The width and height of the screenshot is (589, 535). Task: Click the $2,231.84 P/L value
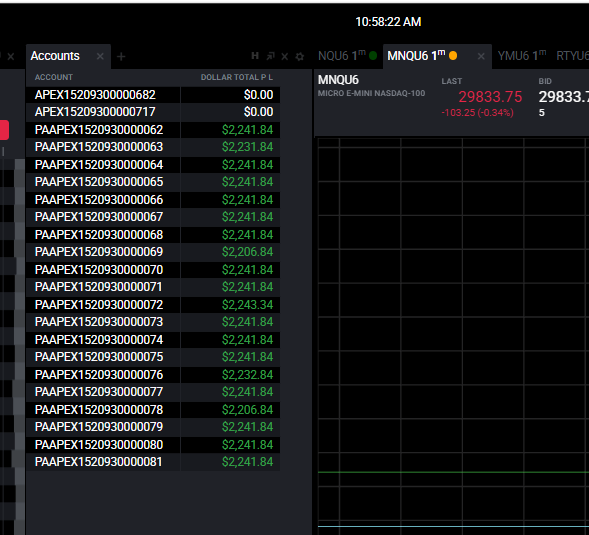click(247, 147)
